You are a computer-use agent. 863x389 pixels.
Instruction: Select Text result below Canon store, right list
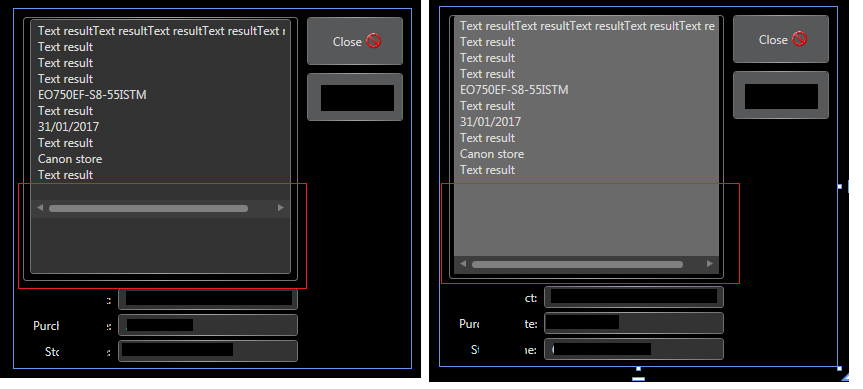488,169
